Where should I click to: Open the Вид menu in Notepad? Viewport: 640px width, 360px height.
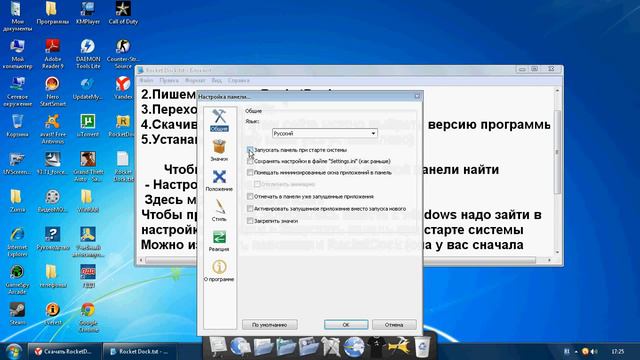[217, 80]
